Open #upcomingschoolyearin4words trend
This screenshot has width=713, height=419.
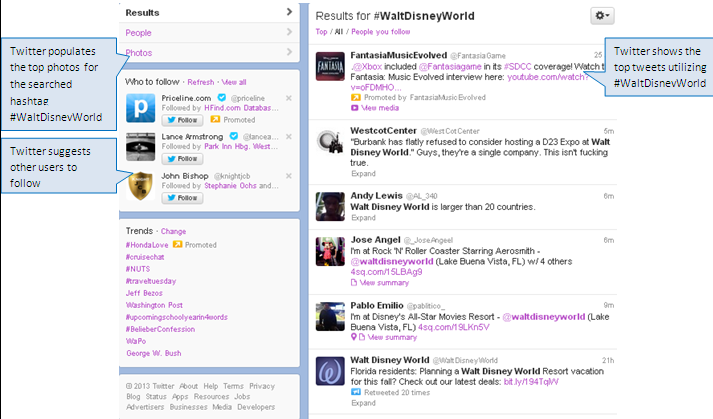tap(177, 317)
